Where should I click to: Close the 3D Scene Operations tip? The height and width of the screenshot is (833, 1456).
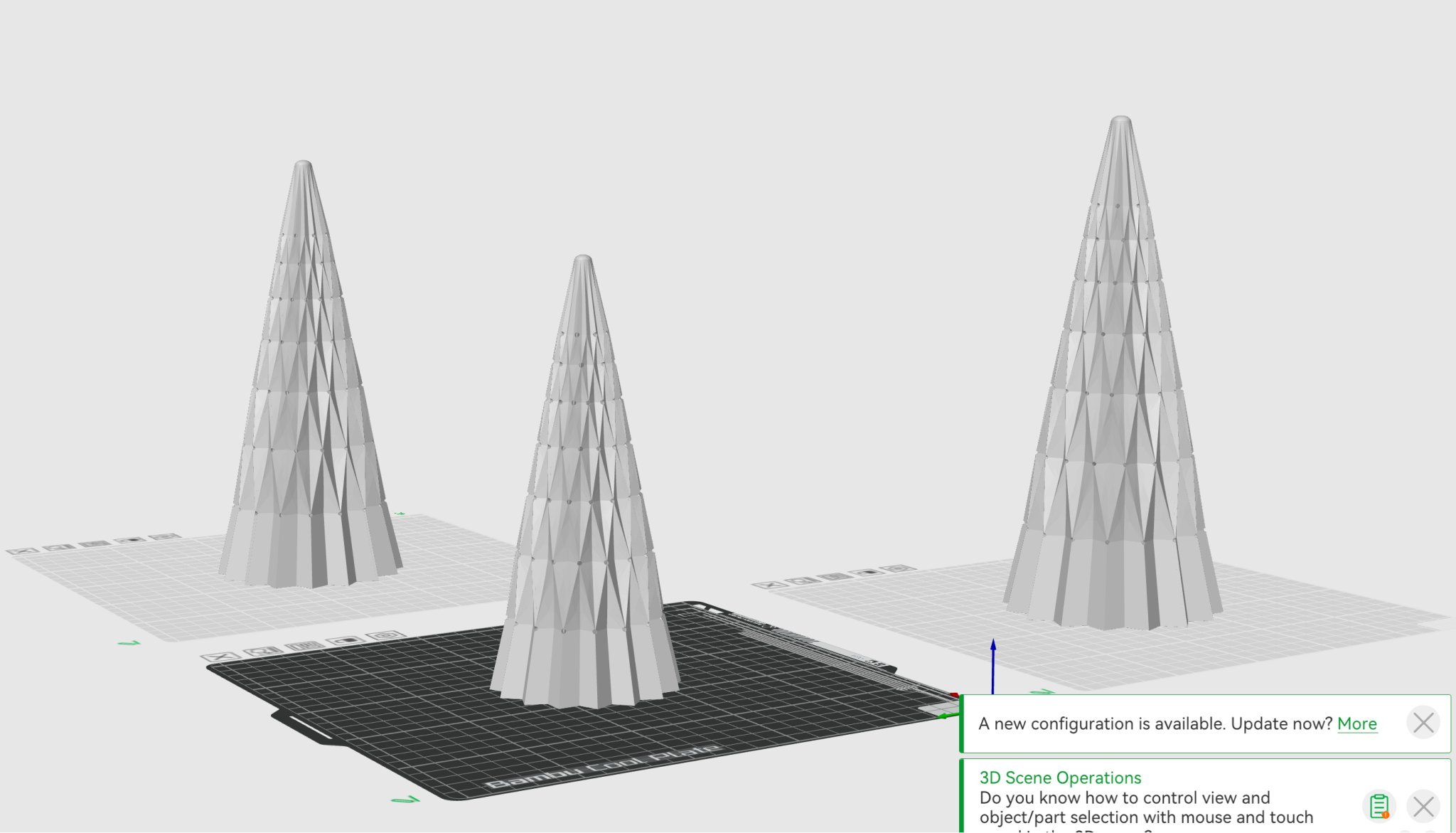point(1423,806)
